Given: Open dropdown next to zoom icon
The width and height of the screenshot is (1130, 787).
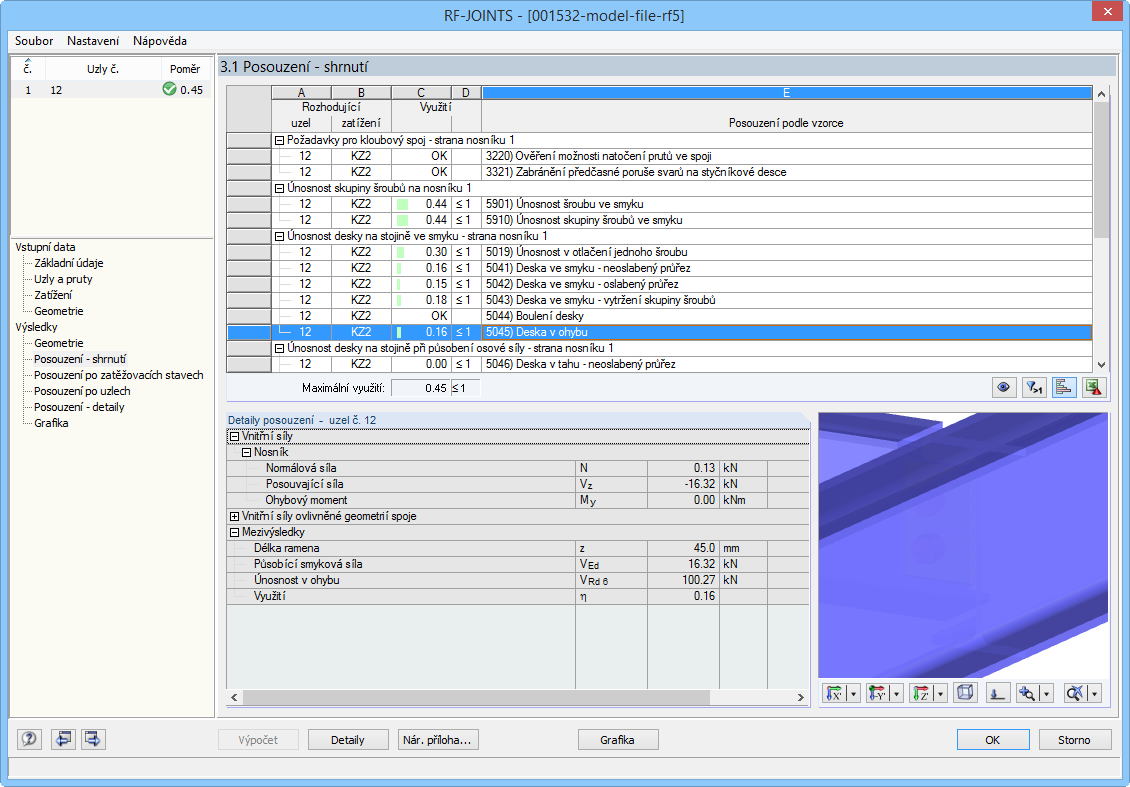Looking at the screenshot, I should (x=1047, y=694).
